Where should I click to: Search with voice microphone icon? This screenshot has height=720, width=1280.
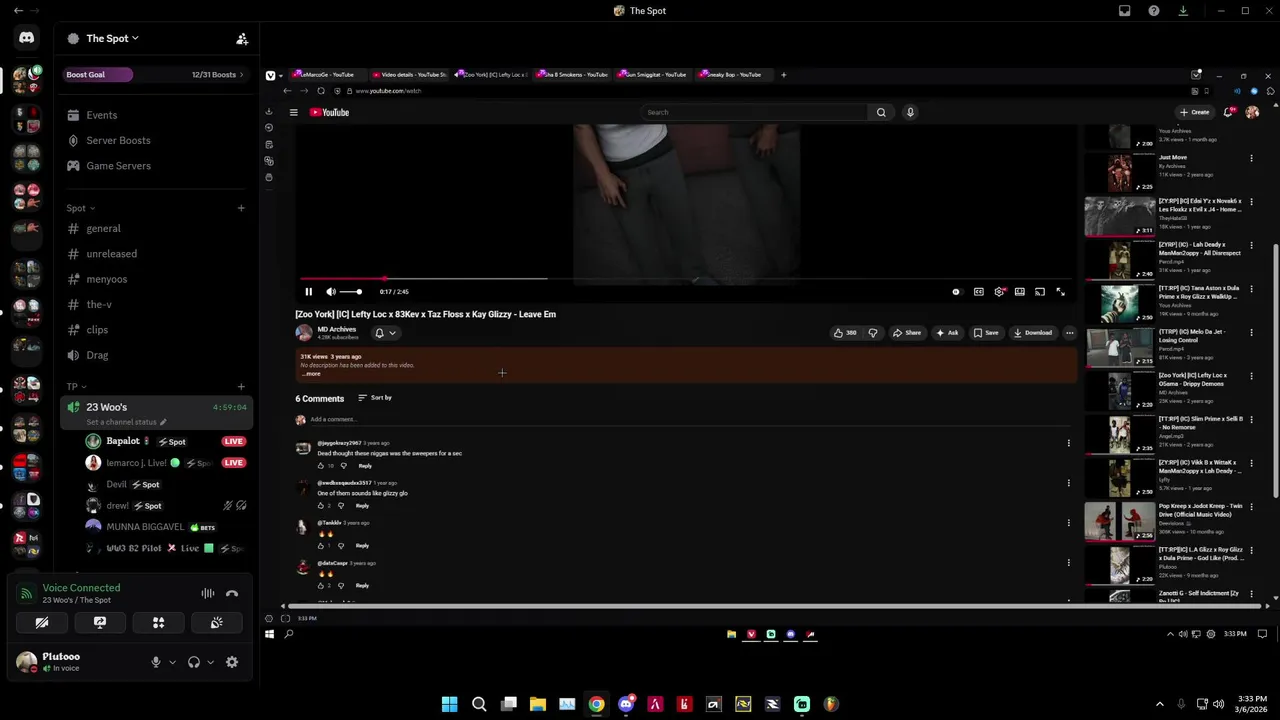click(910, 112)
